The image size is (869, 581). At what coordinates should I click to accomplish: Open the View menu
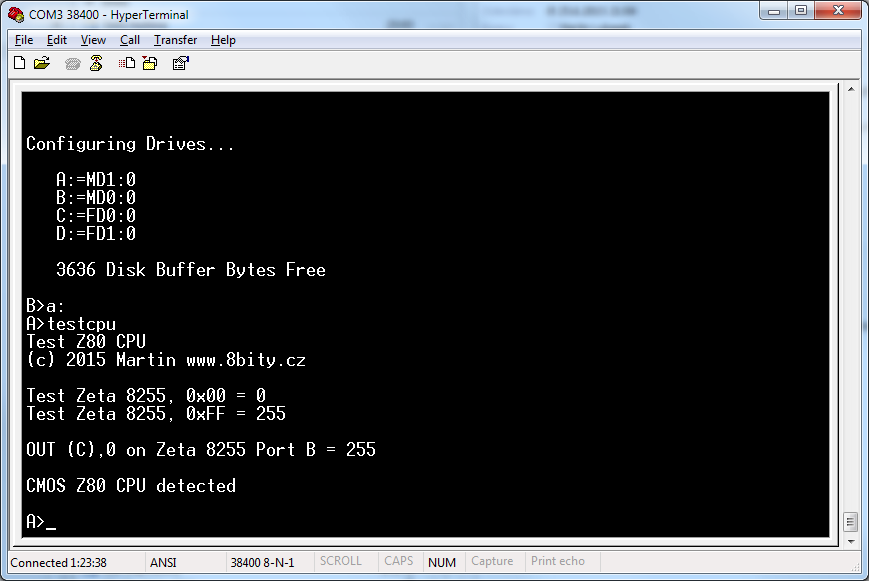click(93, 40)
